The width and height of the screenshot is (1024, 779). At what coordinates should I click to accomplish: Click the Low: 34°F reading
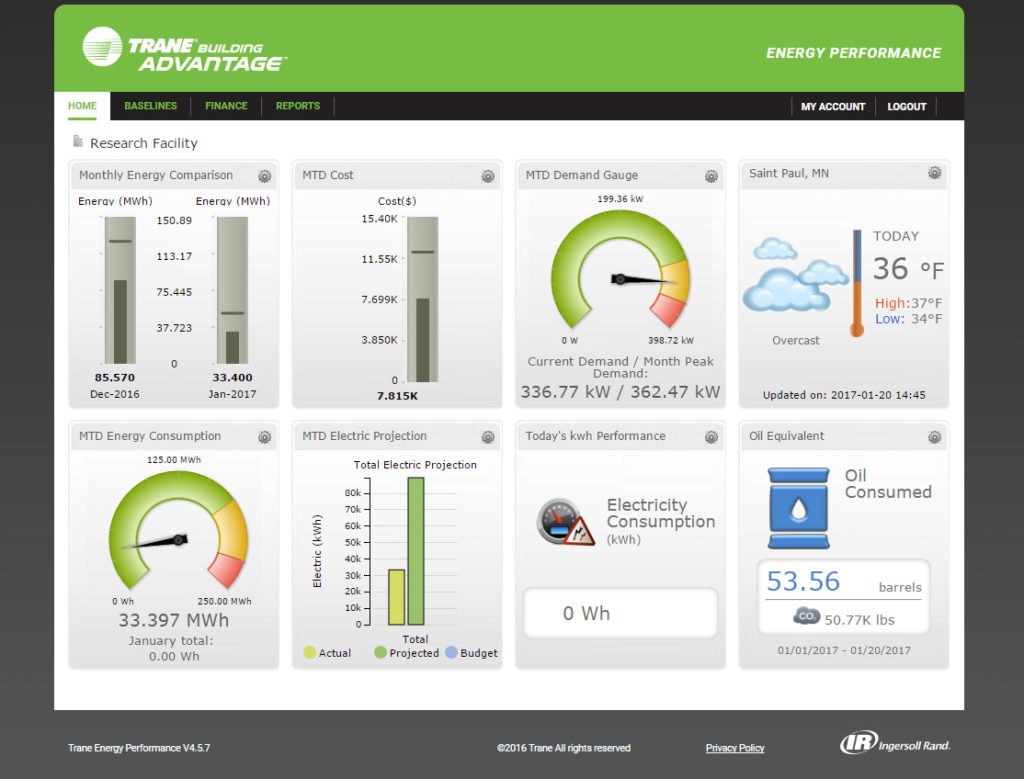pos(908,319)
